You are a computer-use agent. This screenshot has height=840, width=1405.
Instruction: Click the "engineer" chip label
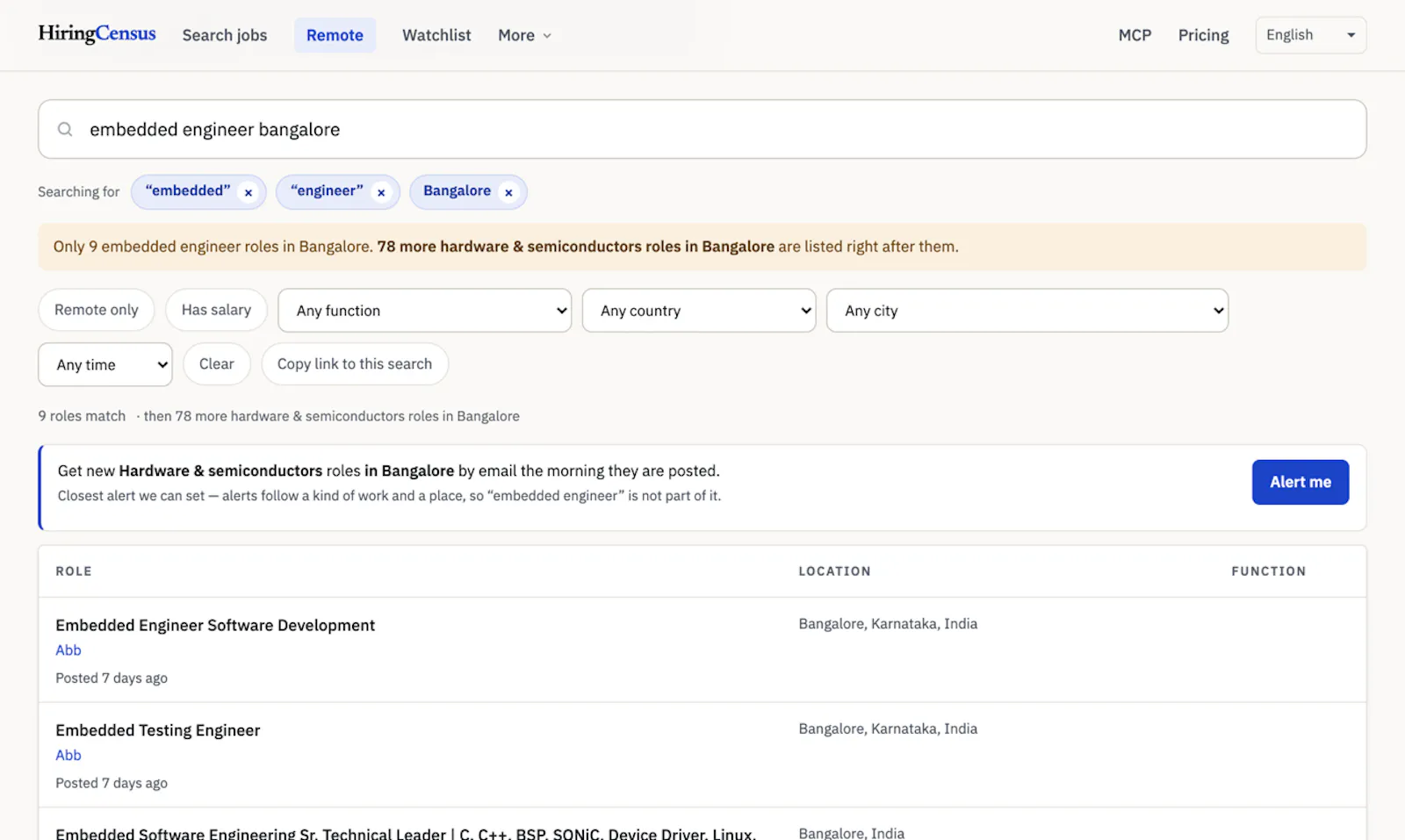(x=327, y=190)
